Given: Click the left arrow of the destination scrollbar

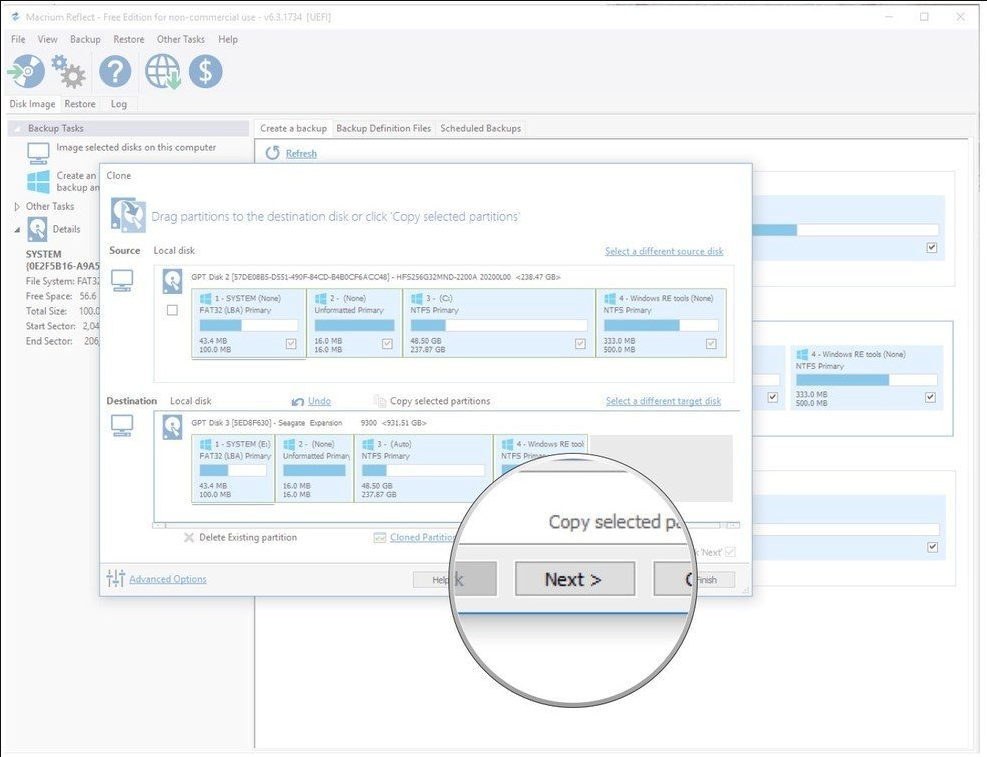Looking at the screenshot, I should (159, 525).
